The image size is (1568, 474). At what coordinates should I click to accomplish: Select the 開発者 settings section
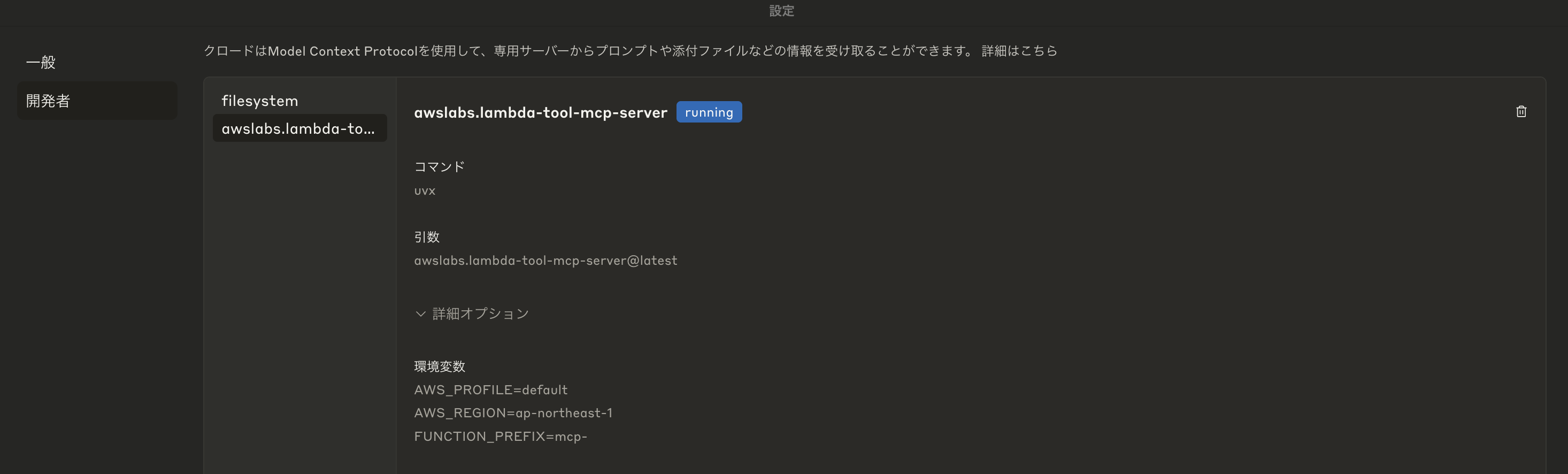97,101
